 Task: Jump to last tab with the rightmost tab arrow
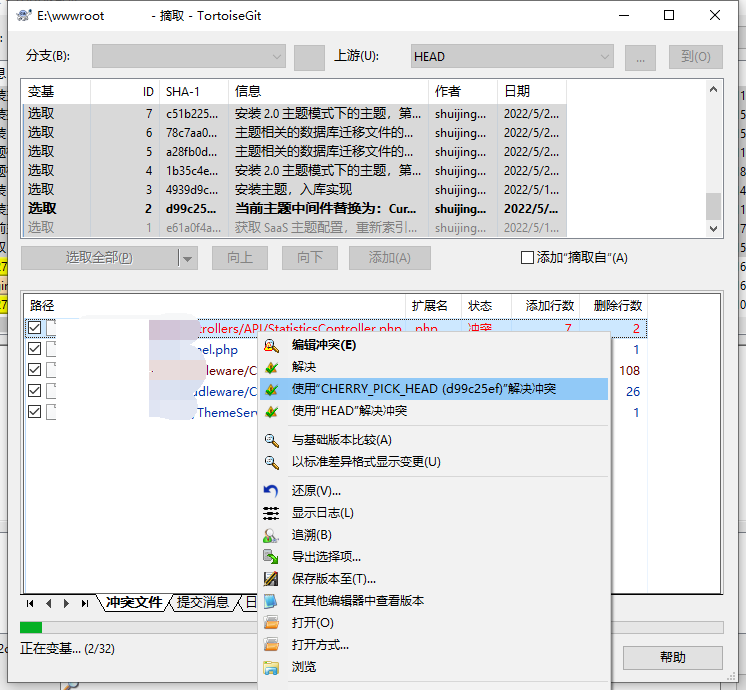85,603
